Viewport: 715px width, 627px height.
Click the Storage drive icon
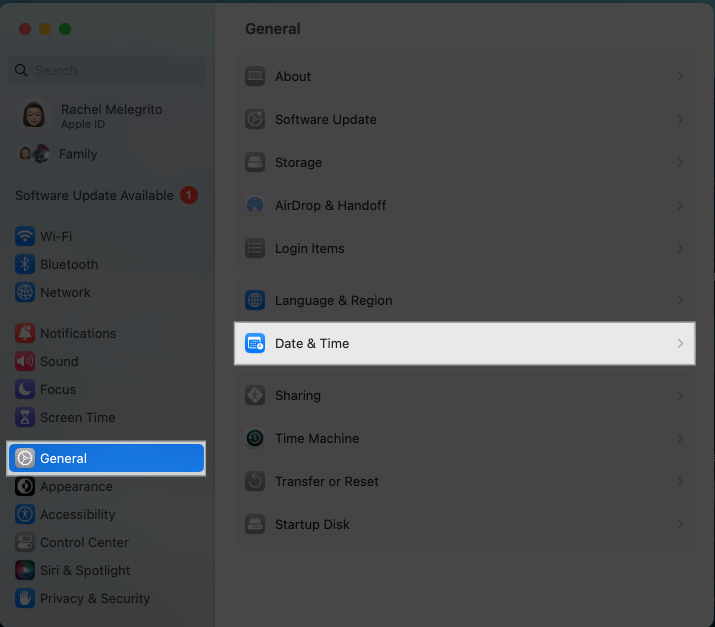point(255,162)
